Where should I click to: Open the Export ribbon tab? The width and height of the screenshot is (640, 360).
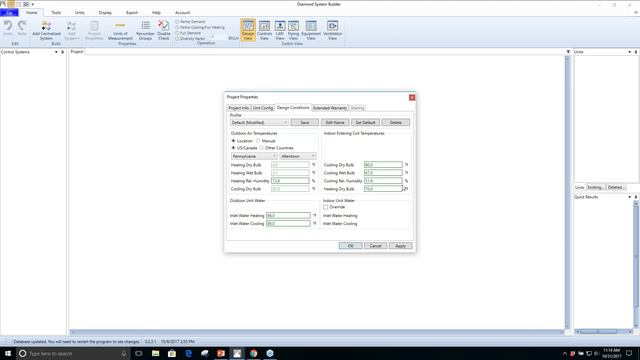(132, 13)
